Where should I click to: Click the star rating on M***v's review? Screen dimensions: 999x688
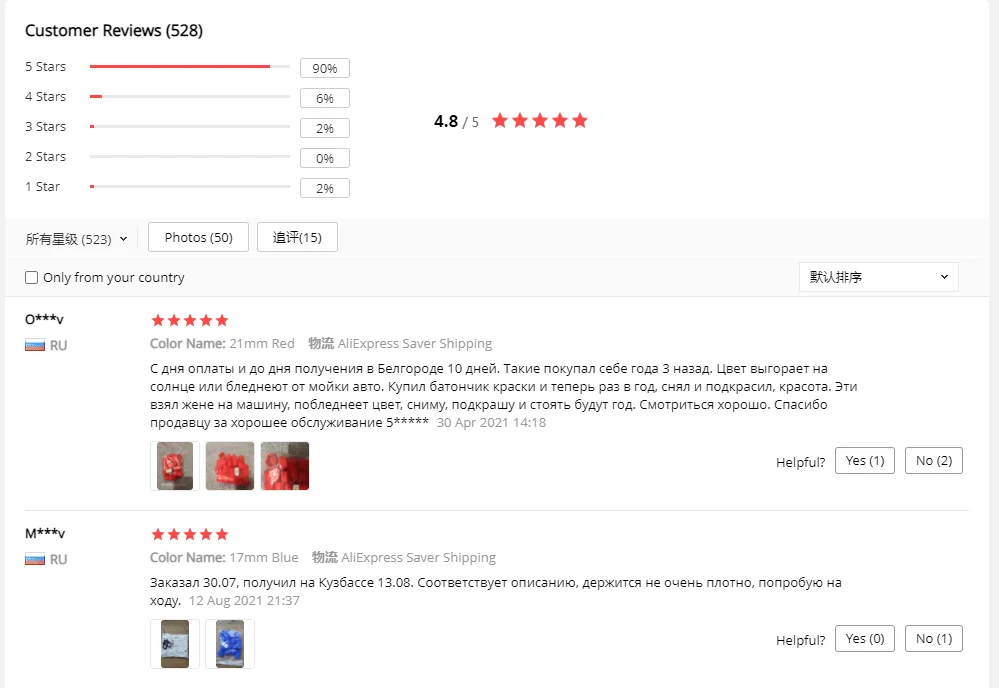tap(189, 534)
